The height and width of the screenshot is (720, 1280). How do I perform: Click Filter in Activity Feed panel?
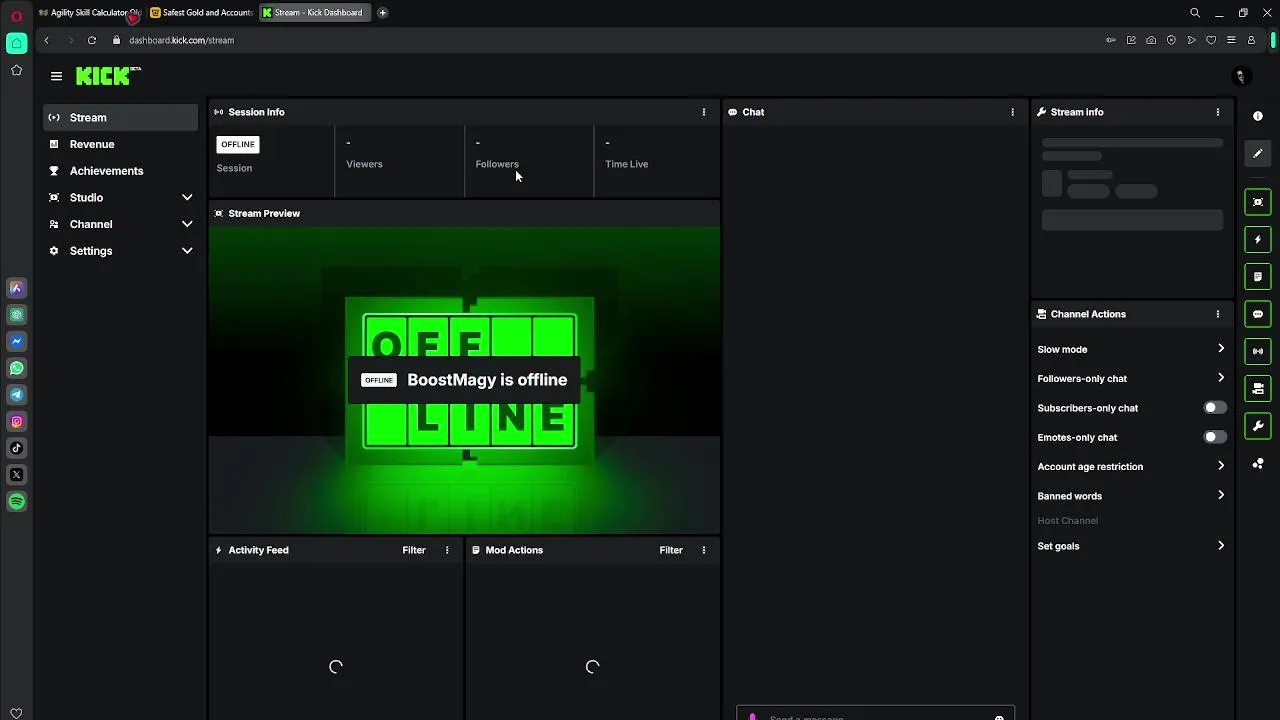[x=414, y=550]
